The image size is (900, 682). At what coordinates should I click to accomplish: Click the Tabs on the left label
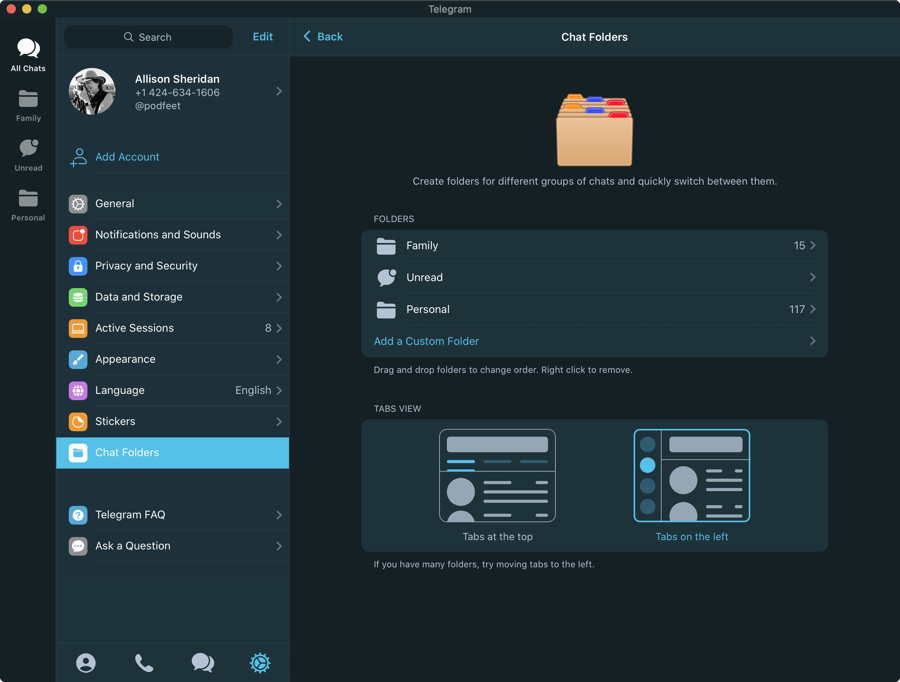[x=692, y=537]
